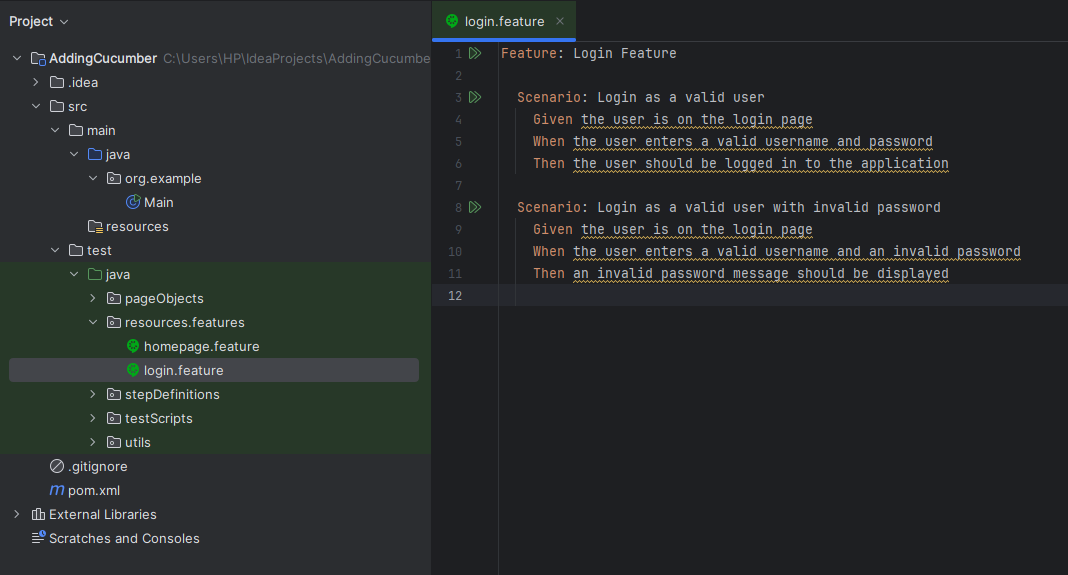Click the blue java source folder icon under main
The width and height of the screenshot is (1068, 575).
tap(95, 155)
